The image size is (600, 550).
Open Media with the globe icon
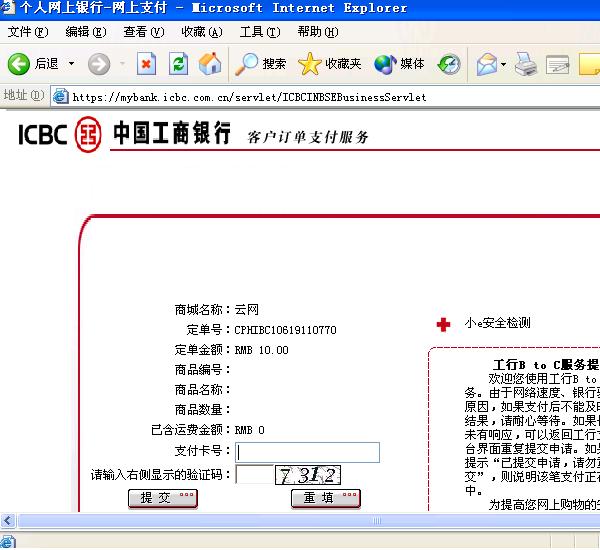[385, 64]
